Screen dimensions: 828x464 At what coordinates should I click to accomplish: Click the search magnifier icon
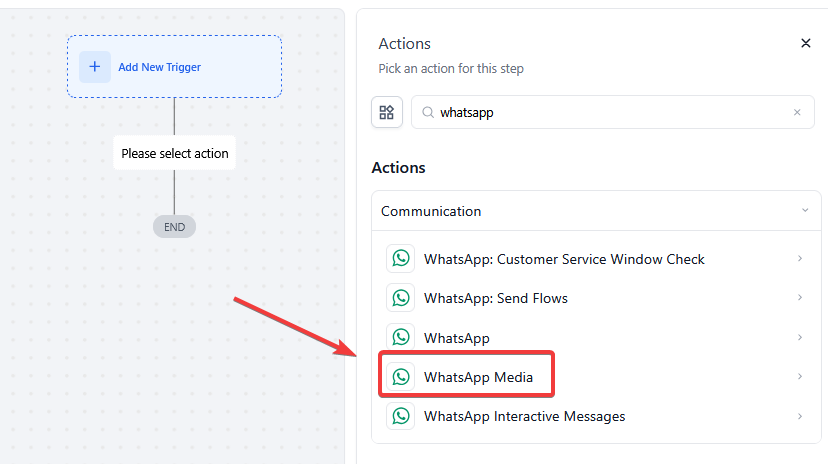pyautogui.click(x=428, y=112)
